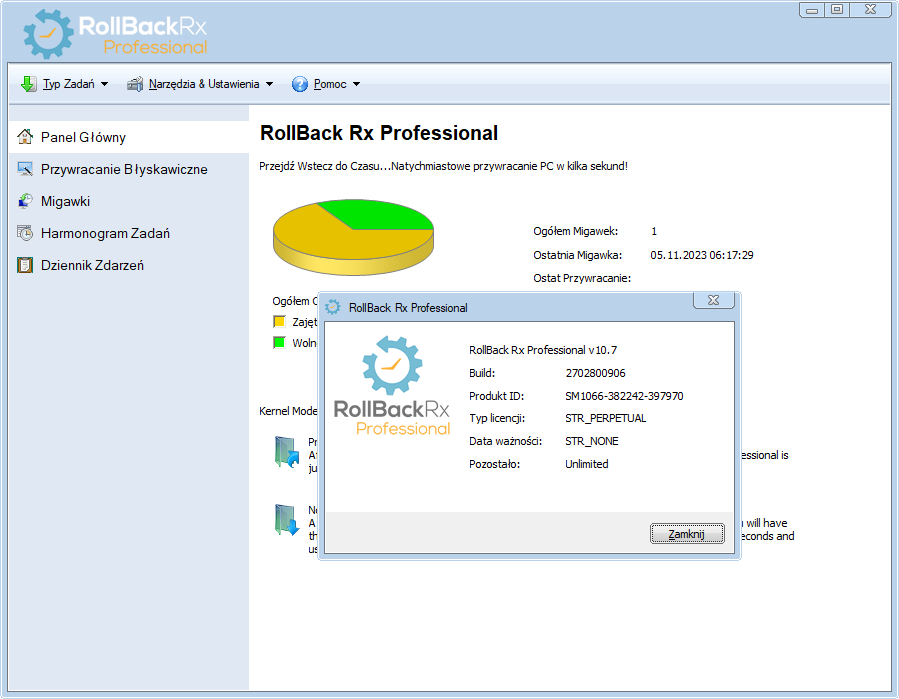Click the RollBackRx logo inside about dialog
Image resolution: width=899 pixels, height=699 pixels.
coord(392,386)
